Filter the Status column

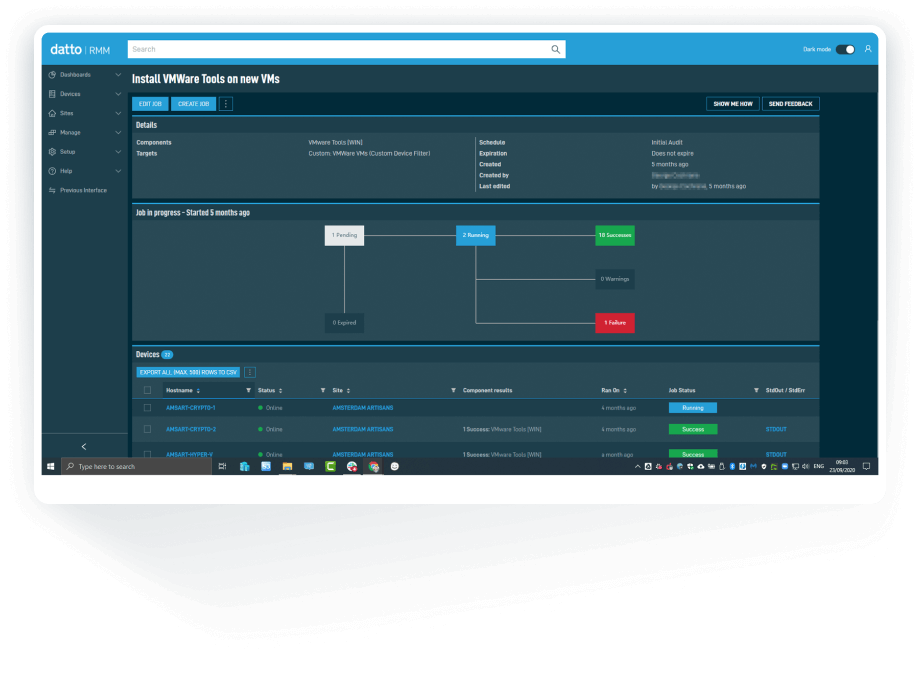tap(323, 390)
